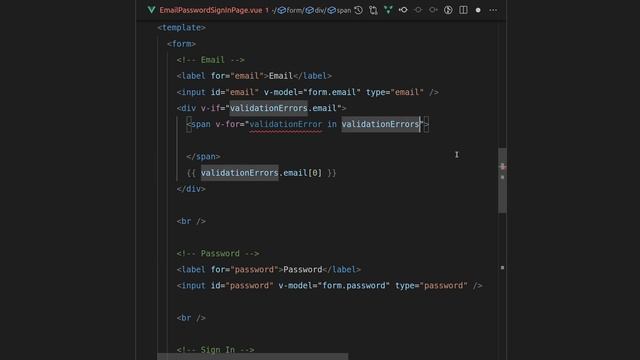Open the EmailPasswordSignInPage.vue tab

(211, 10)
